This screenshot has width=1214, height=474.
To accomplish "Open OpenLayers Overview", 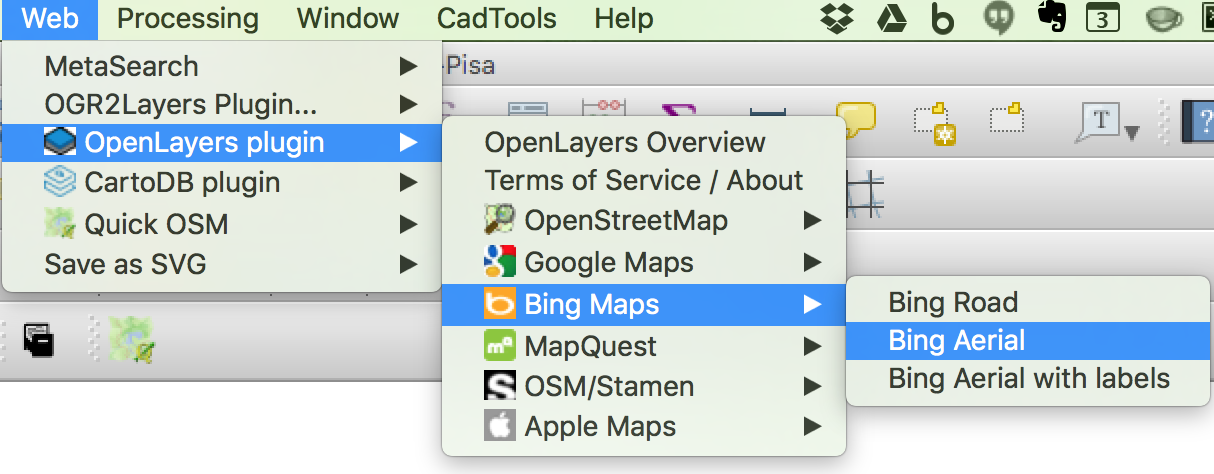I will coord(645,143).
